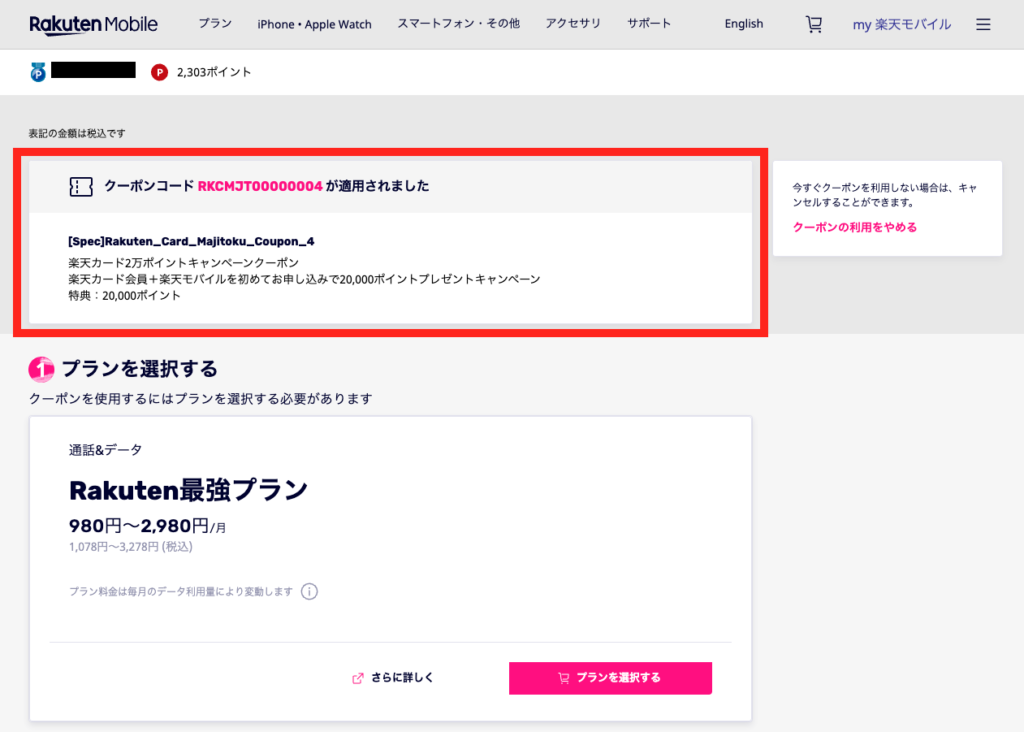The height and width of the screenshot is (732, 1024).
Task: Click クーポンを使用するにはプランを選択する必要があります text
Action: tap(200, 398)
